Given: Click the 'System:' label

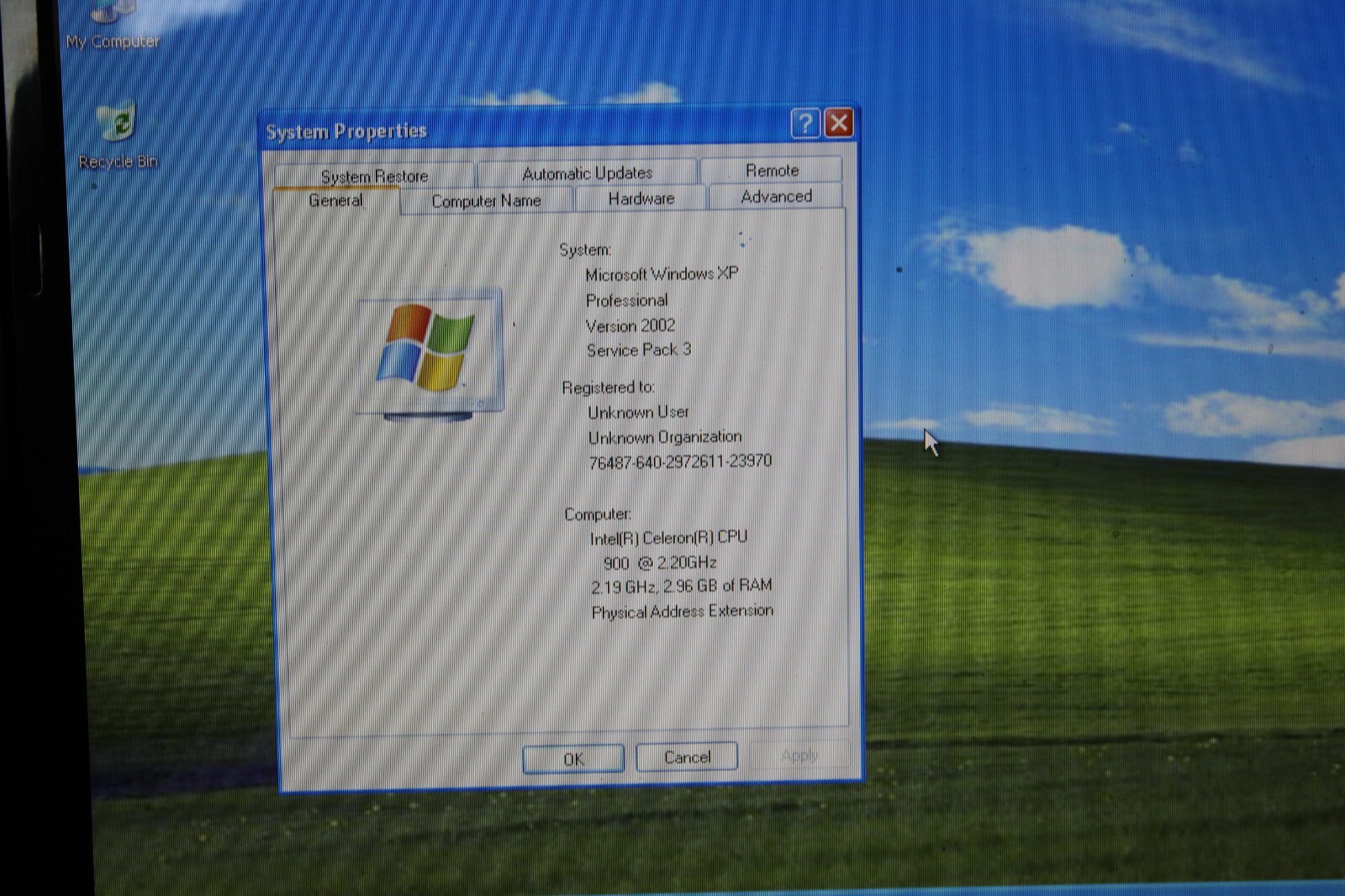Looking at the screenshot, I should coord(585,250).
